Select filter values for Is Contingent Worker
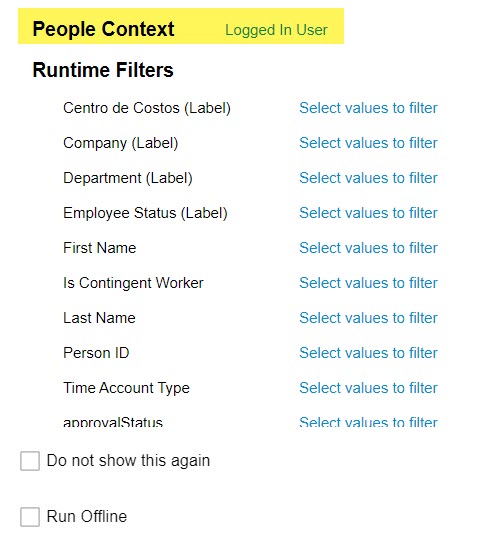Viewport: 486px width, 536px height. coord(368,283)
